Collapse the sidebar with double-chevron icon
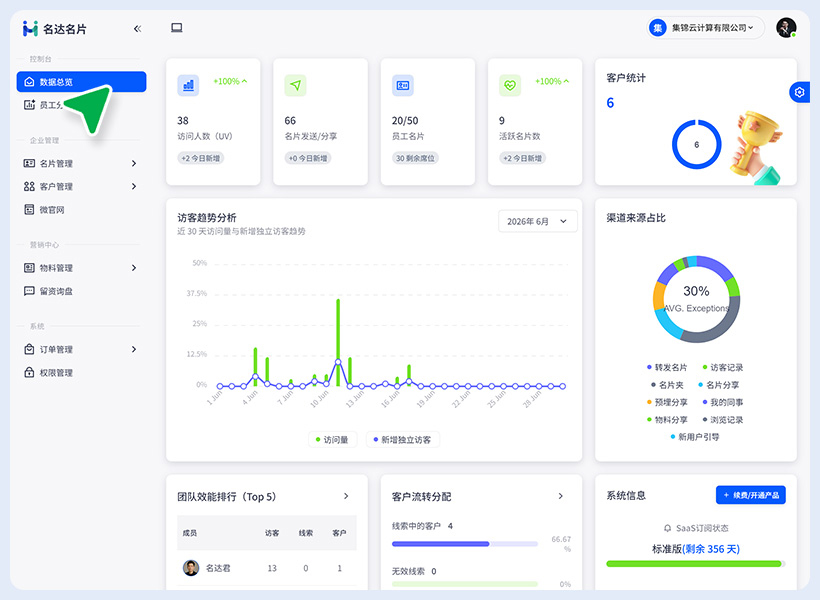 (x=137, y=29)
